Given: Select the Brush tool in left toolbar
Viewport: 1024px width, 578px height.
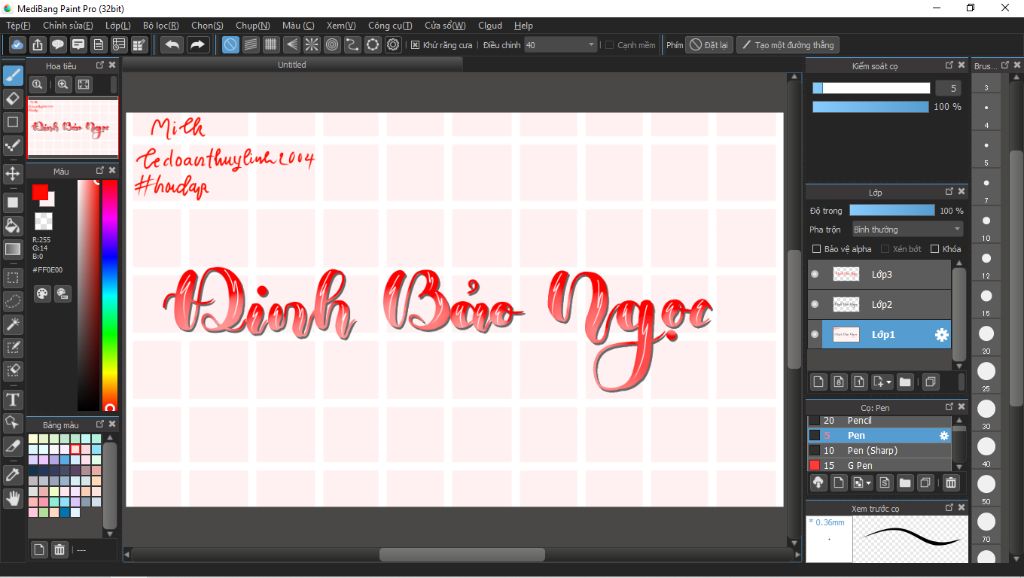Looking at the screenshot, I should point(13,76).
